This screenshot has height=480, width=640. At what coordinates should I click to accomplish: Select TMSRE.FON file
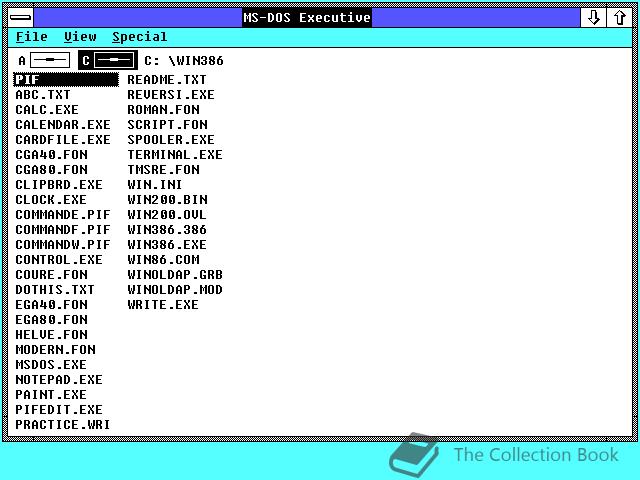pos(163,170)
